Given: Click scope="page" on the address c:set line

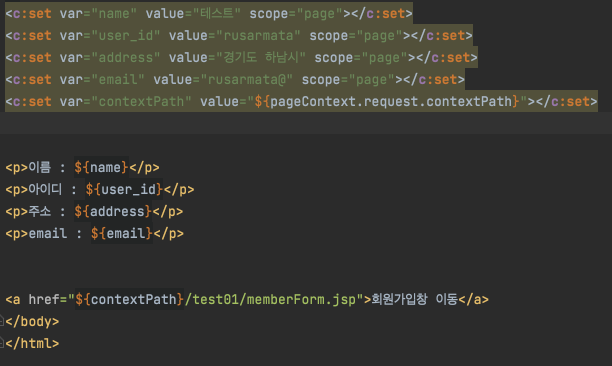Looking at the screenshot, I should point(361,57).
